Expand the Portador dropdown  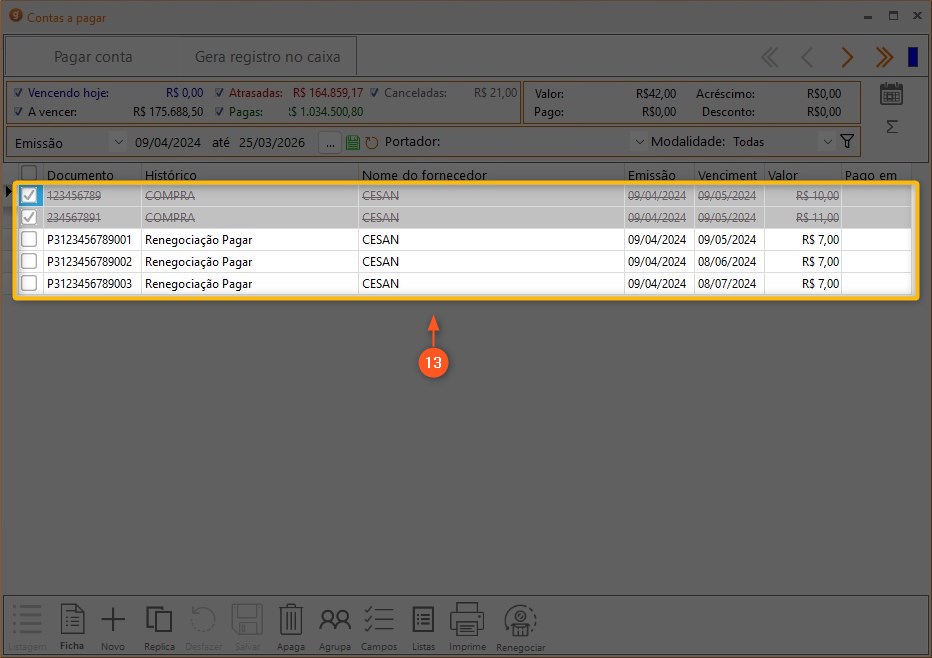(x=639, y=142)
